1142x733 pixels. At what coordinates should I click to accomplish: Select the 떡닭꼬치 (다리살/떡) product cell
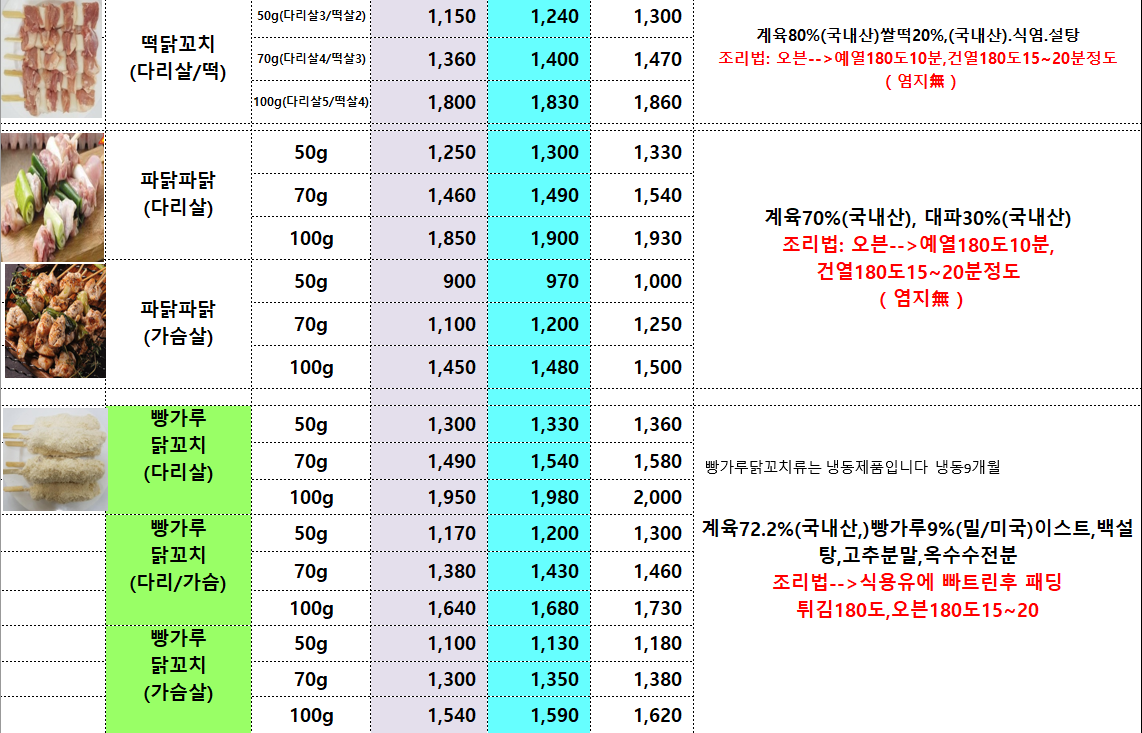pyautogui.click(x=178, y=59)
